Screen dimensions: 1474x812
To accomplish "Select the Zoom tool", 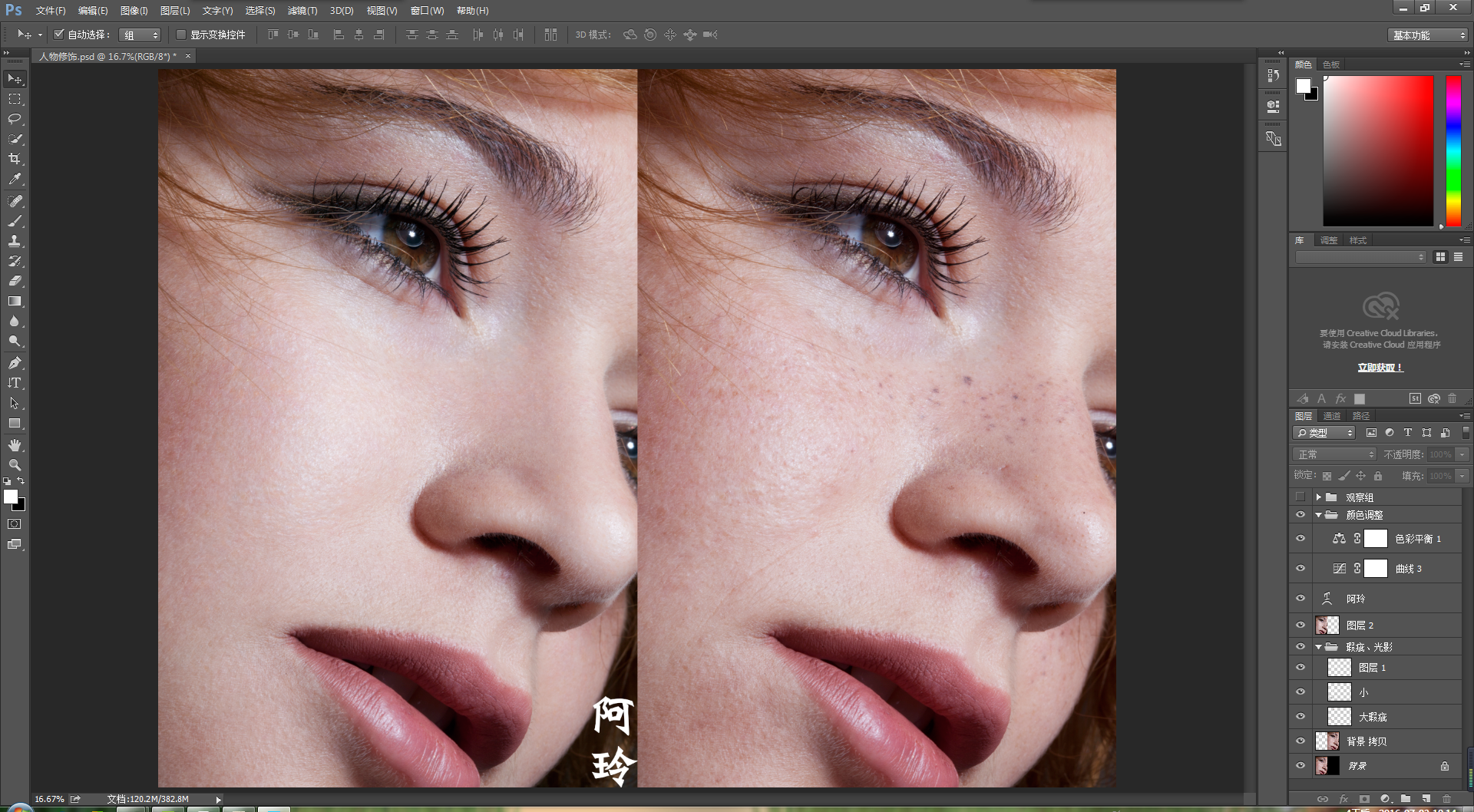I will click(x=15, y=465).
